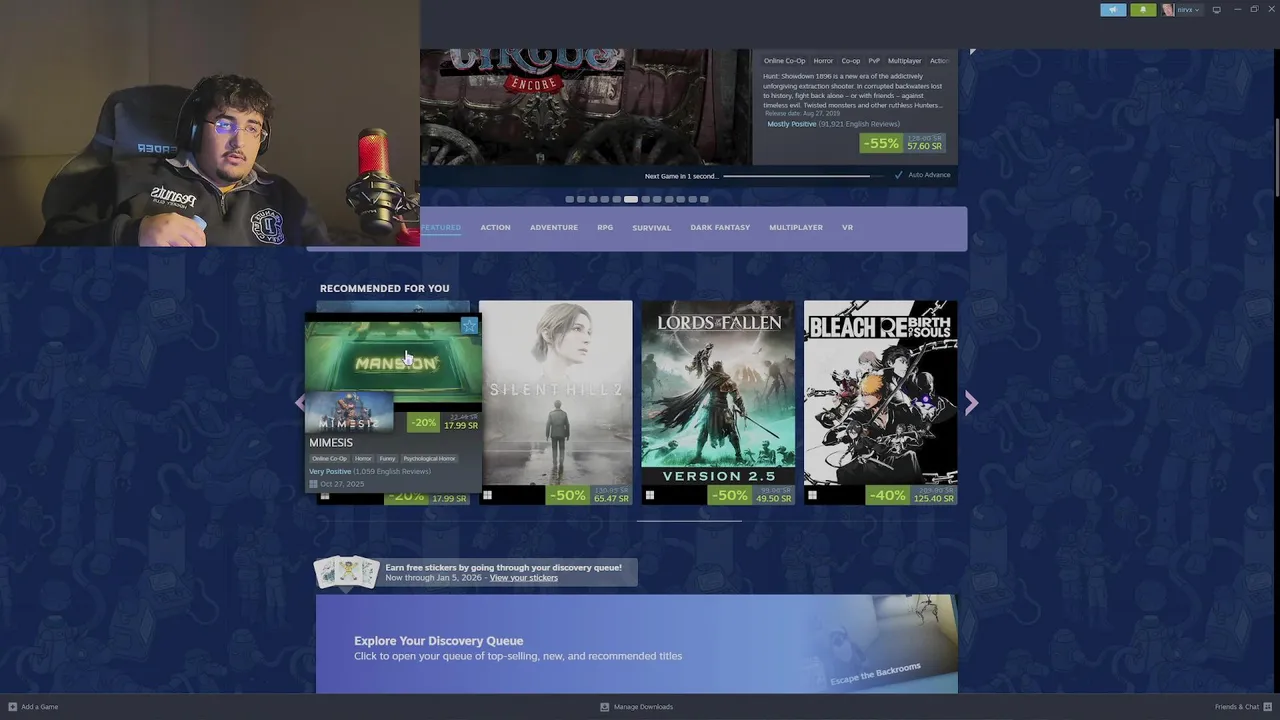Screen dimensions: 1280x720
Task: Jump to the last carousel page dot
Action: [704, 199]
